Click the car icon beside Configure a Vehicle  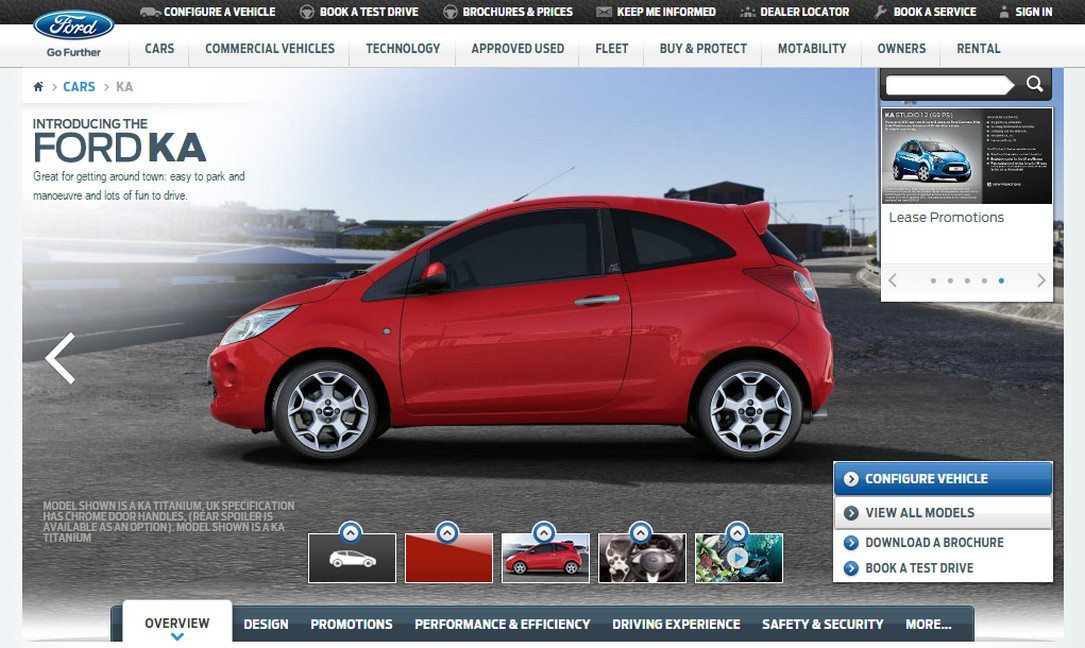tap(149, 12)
